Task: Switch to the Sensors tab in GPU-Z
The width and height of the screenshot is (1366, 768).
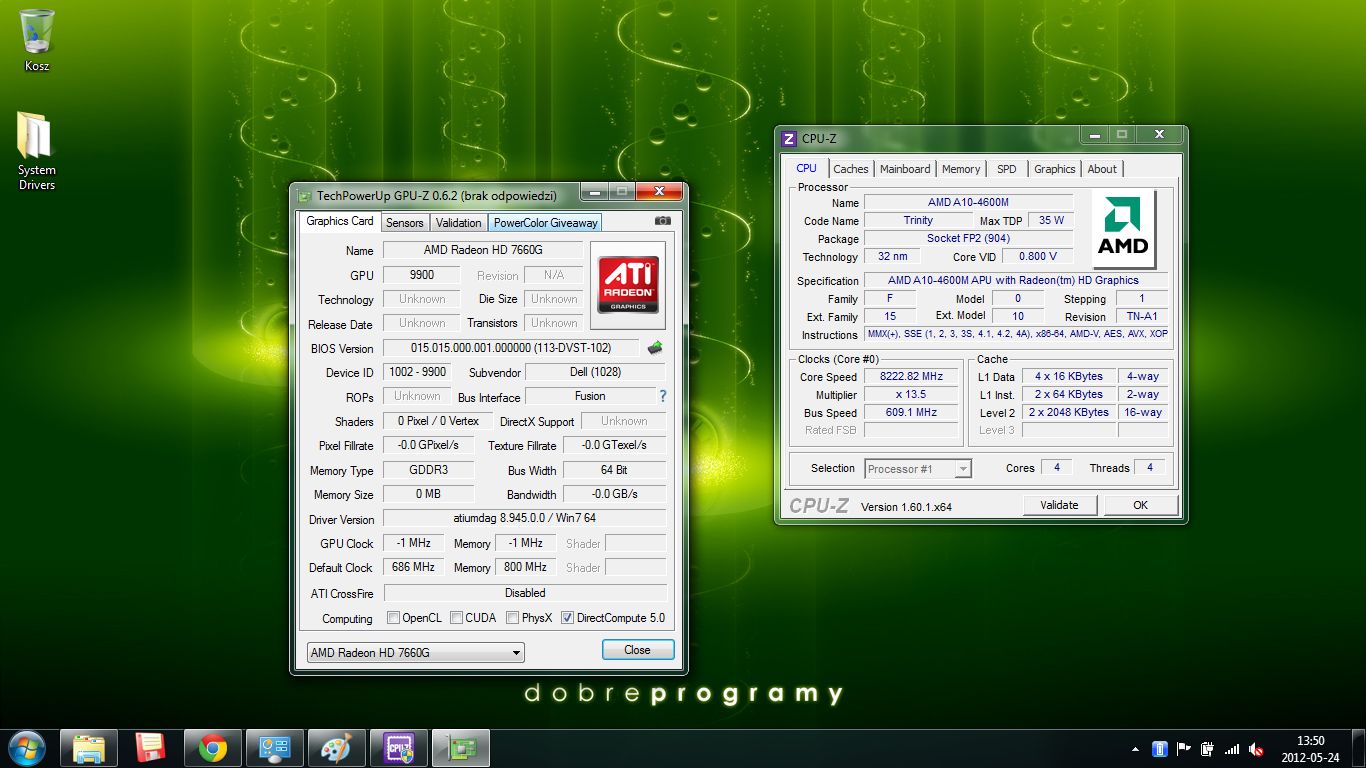Action: pos(405,223)
